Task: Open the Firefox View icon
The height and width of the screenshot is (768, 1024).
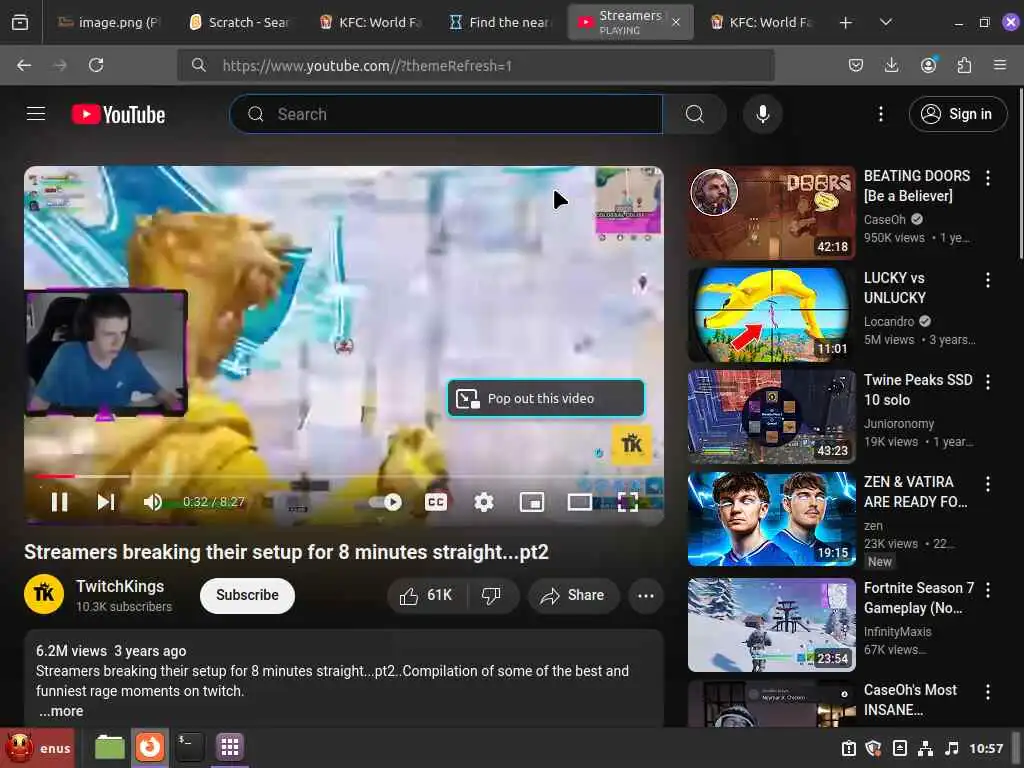Action: pos(20,22)
